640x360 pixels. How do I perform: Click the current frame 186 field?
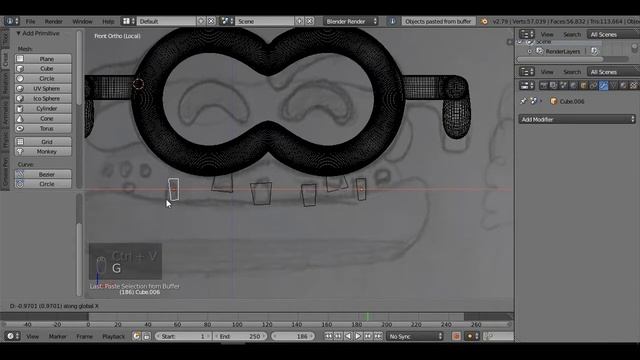[293, 336]
